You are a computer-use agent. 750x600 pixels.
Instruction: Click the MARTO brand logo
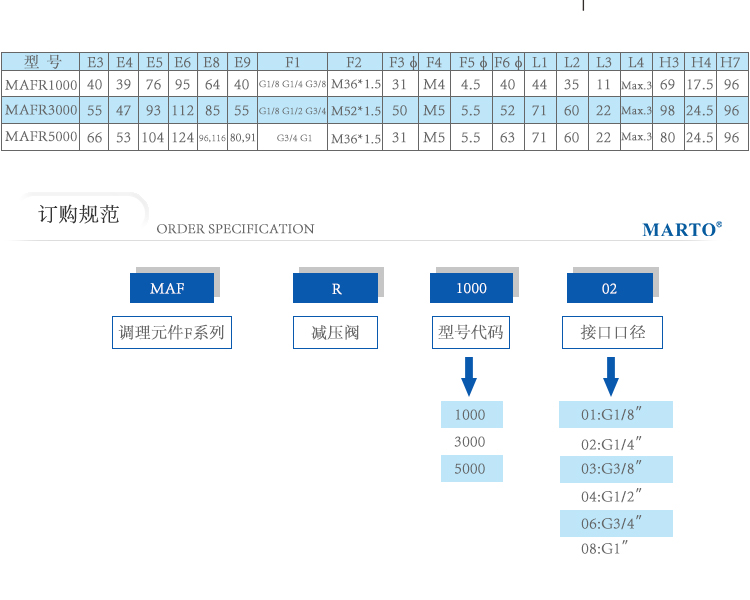pos(681,229)
